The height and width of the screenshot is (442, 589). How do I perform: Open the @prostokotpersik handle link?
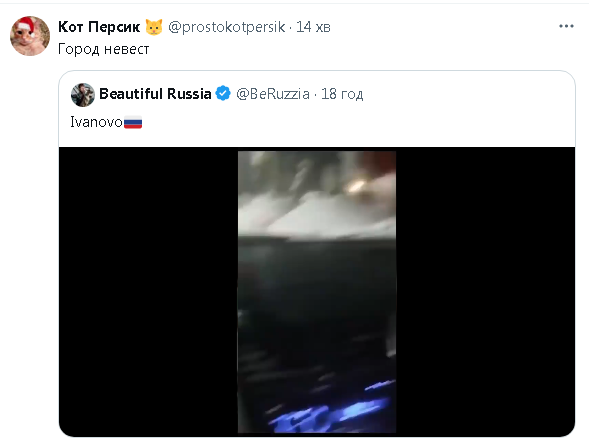click(x=227, y=27)
